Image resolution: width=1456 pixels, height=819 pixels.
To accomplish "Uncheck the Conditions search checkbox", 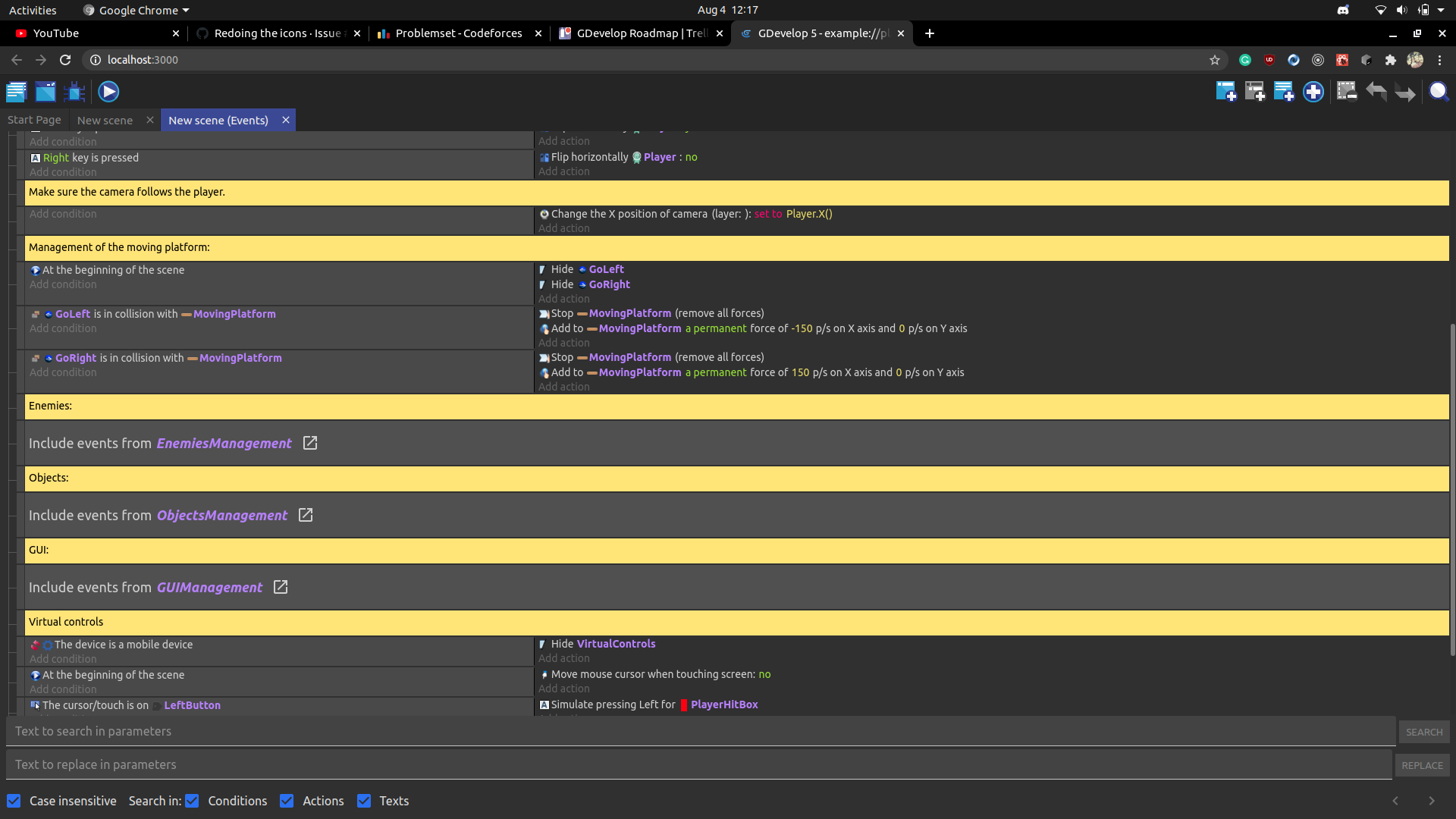I will pyautogui.click(x=192, y=801).
